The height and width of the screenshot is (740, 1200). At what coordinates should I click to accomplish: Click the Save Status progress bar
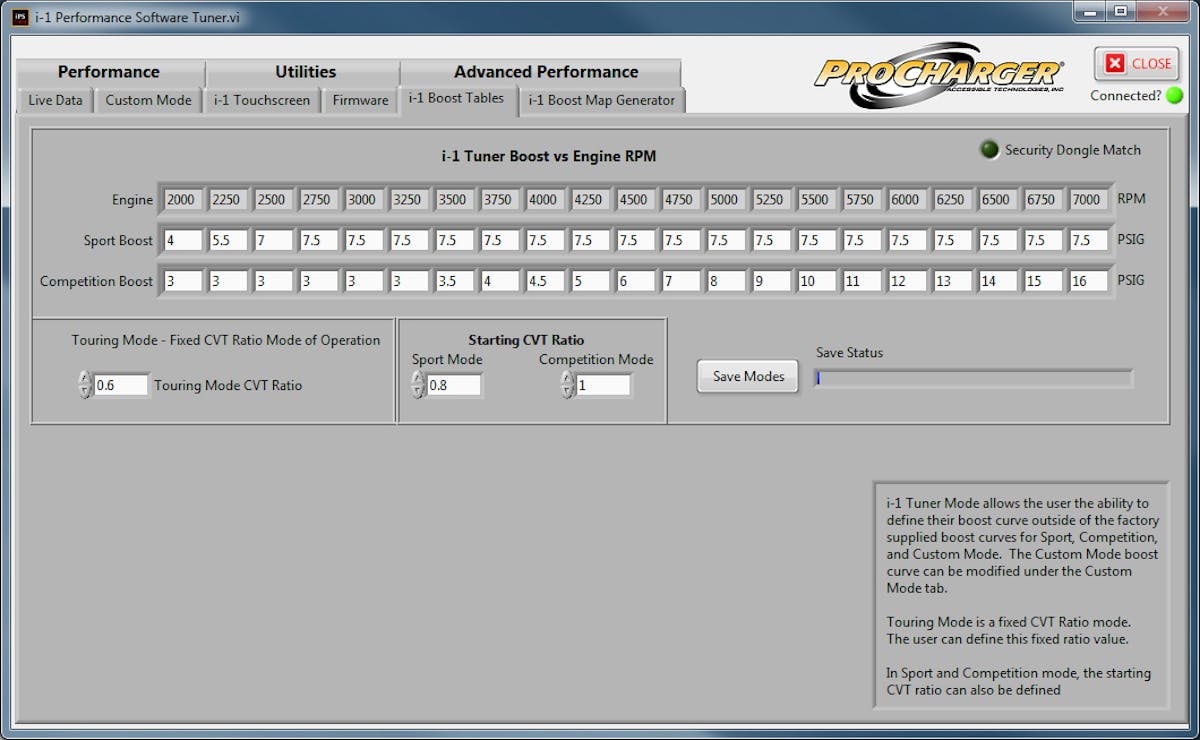[973, 378]
